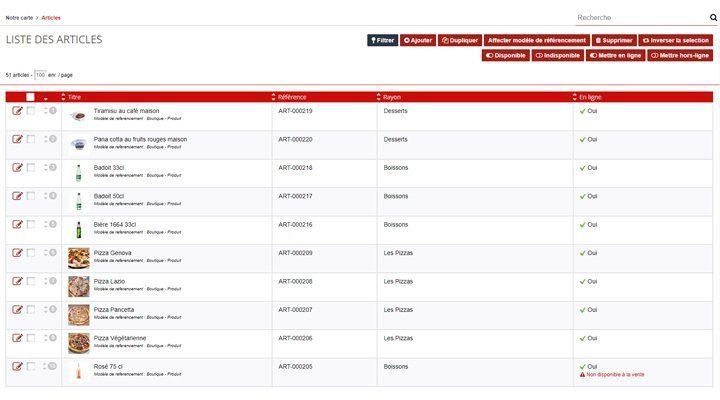Tick checkbox for Pana cotta aux fruits rouges
Viewport: 720px width, 400px height.
tap(31, 140)
